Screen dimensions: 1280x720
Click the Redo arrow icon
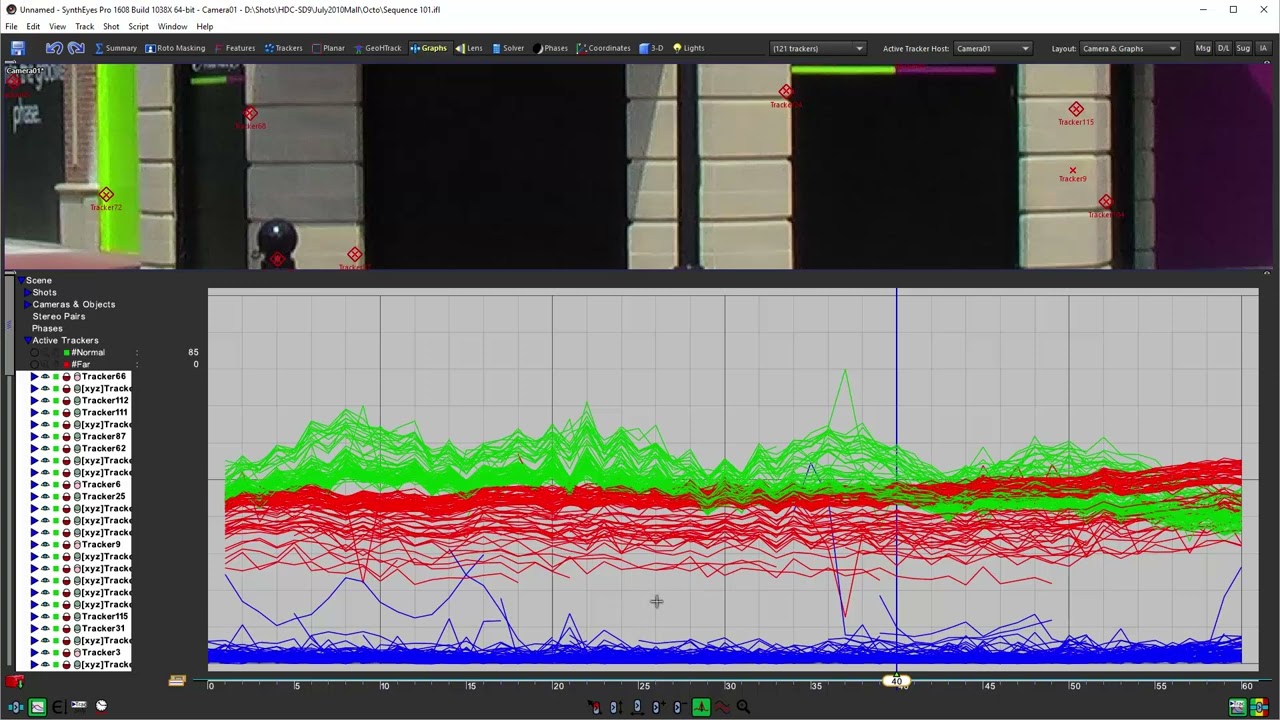(76, 48)
